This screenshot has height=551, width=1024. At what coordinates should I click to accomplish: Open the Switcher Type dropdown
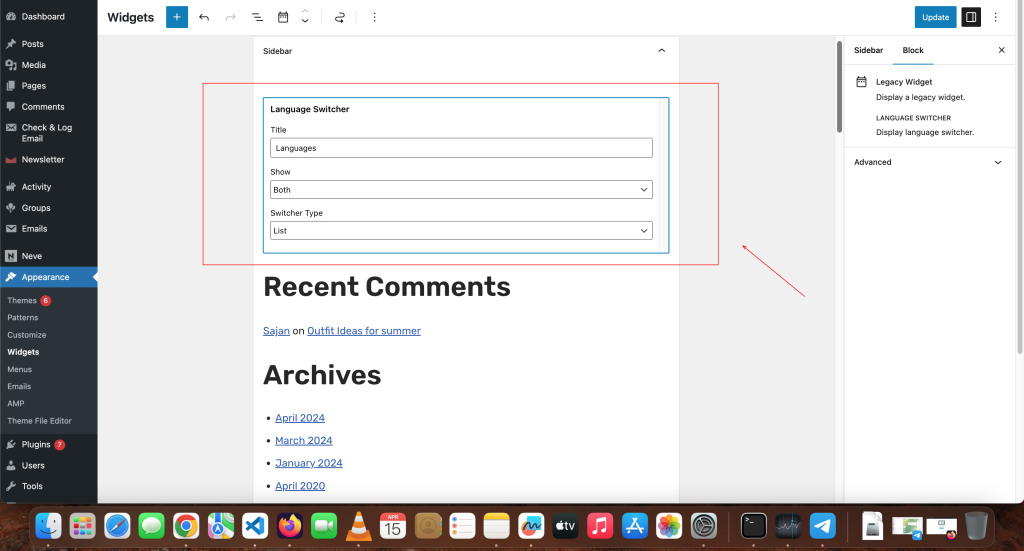click(x=461, y=231)
